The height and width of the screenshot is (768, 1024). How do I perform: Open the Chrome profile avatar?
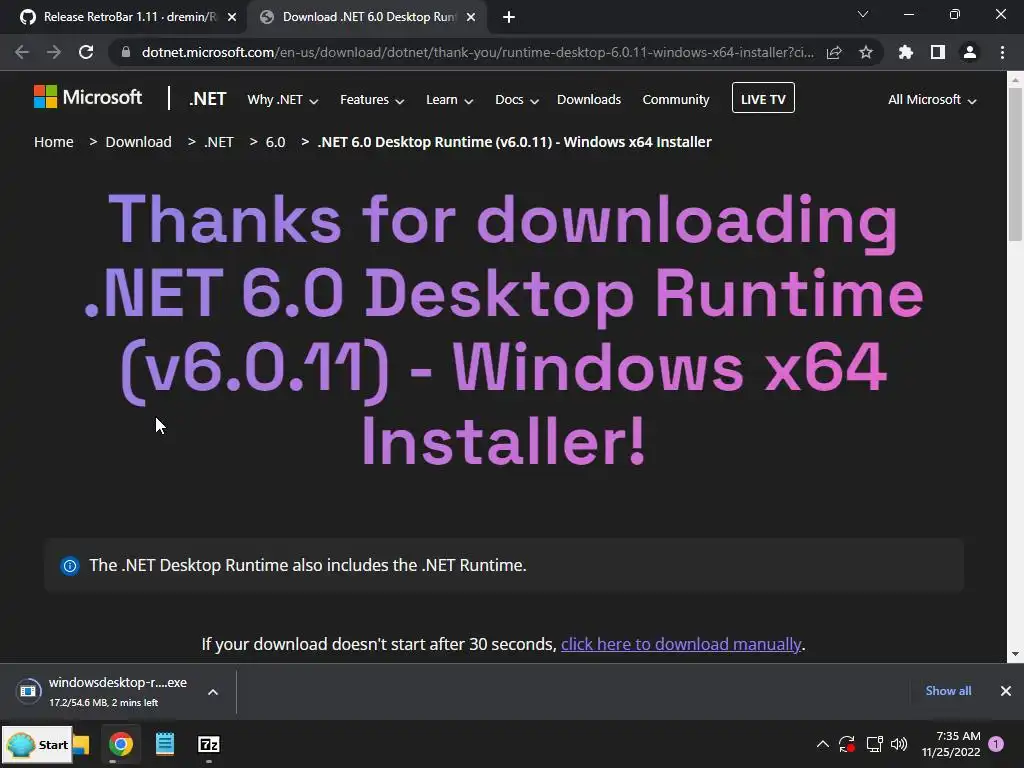point(970,52)
